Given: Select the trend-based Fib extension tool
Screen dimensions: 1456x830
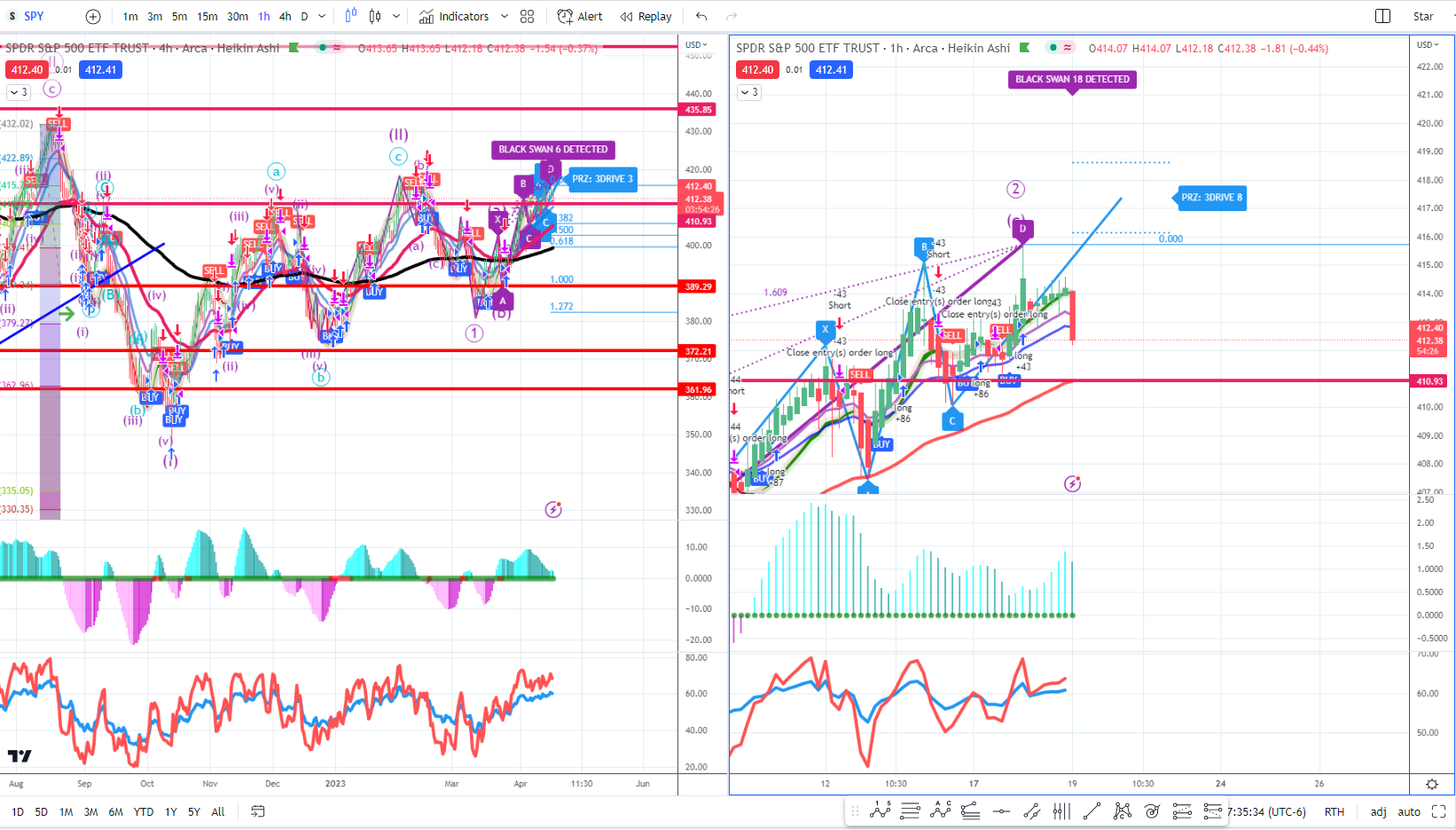Looking at the screenshot, I should [1182, 810].
